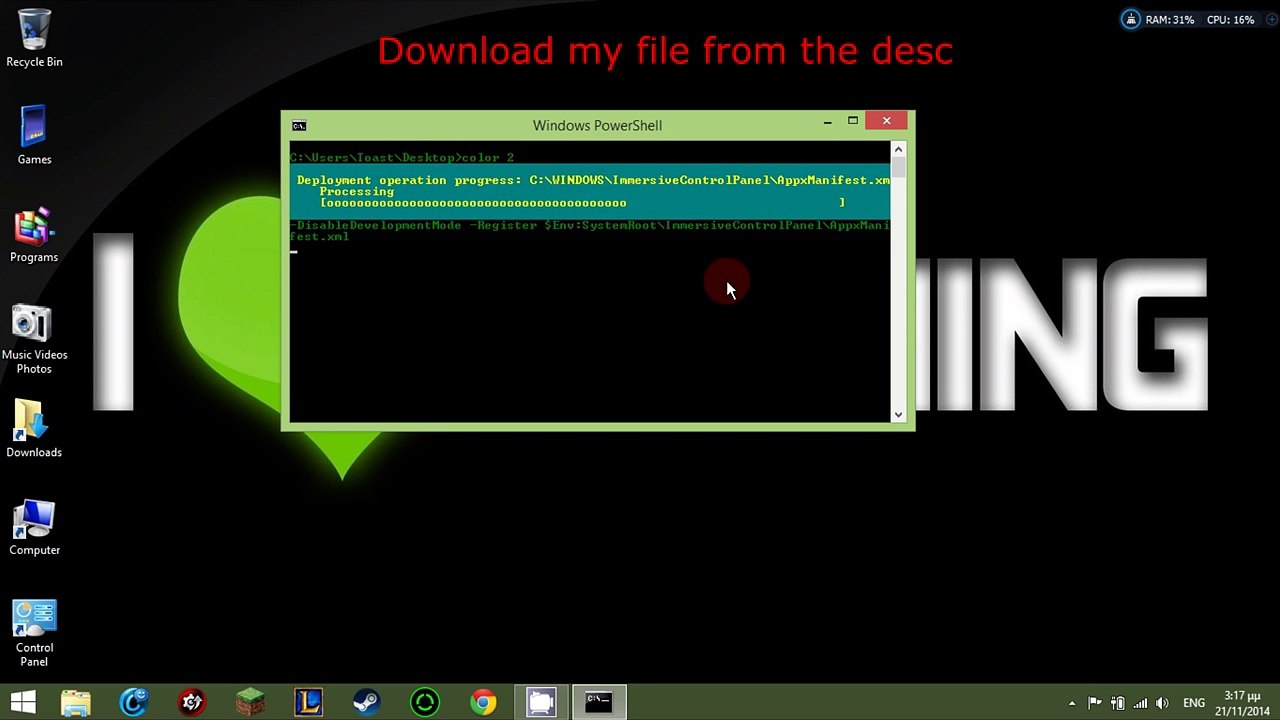This screenshot has height=720, width=1280.
Task: Open the Programs desktop icon
Action: click(x=34, y=235)
